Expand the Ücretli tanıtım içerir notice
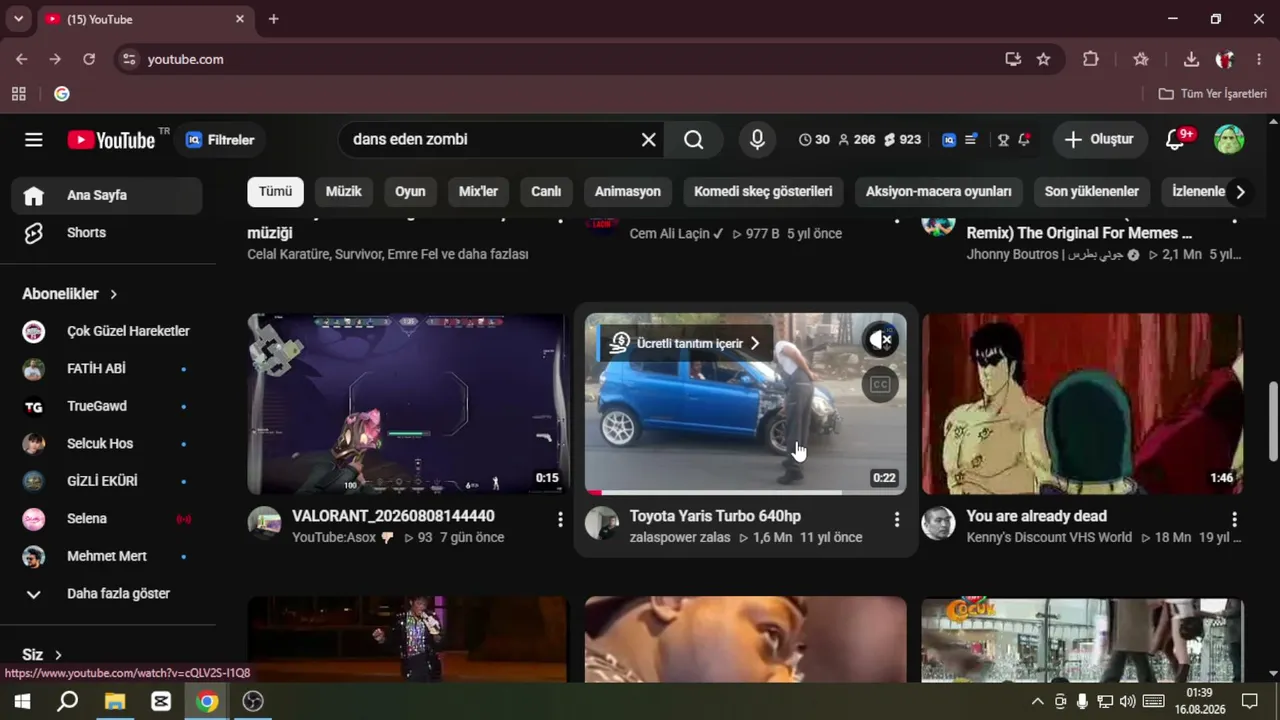Image resolution: width=1280 pixels, height=720 pixels. coord(686,343)
